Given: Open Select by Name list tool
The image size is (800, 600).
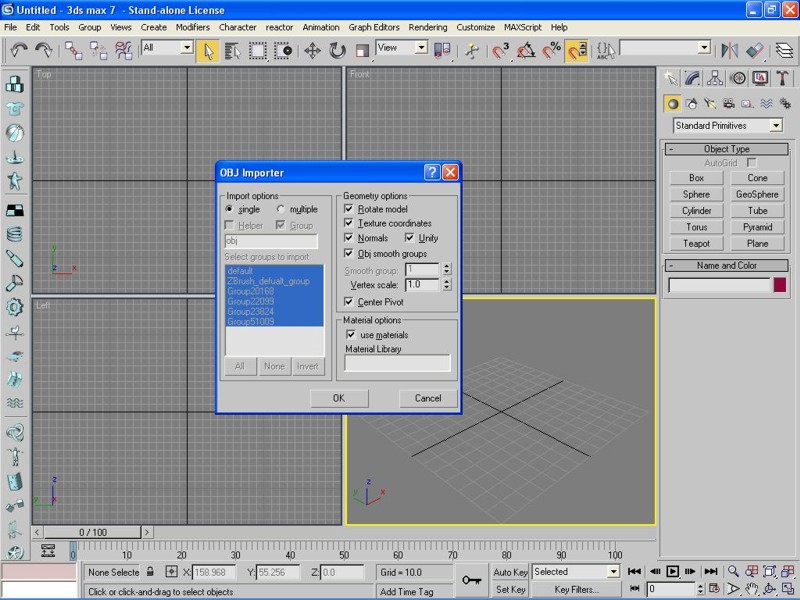Looking at the screenshot, I should coord(233,51).
